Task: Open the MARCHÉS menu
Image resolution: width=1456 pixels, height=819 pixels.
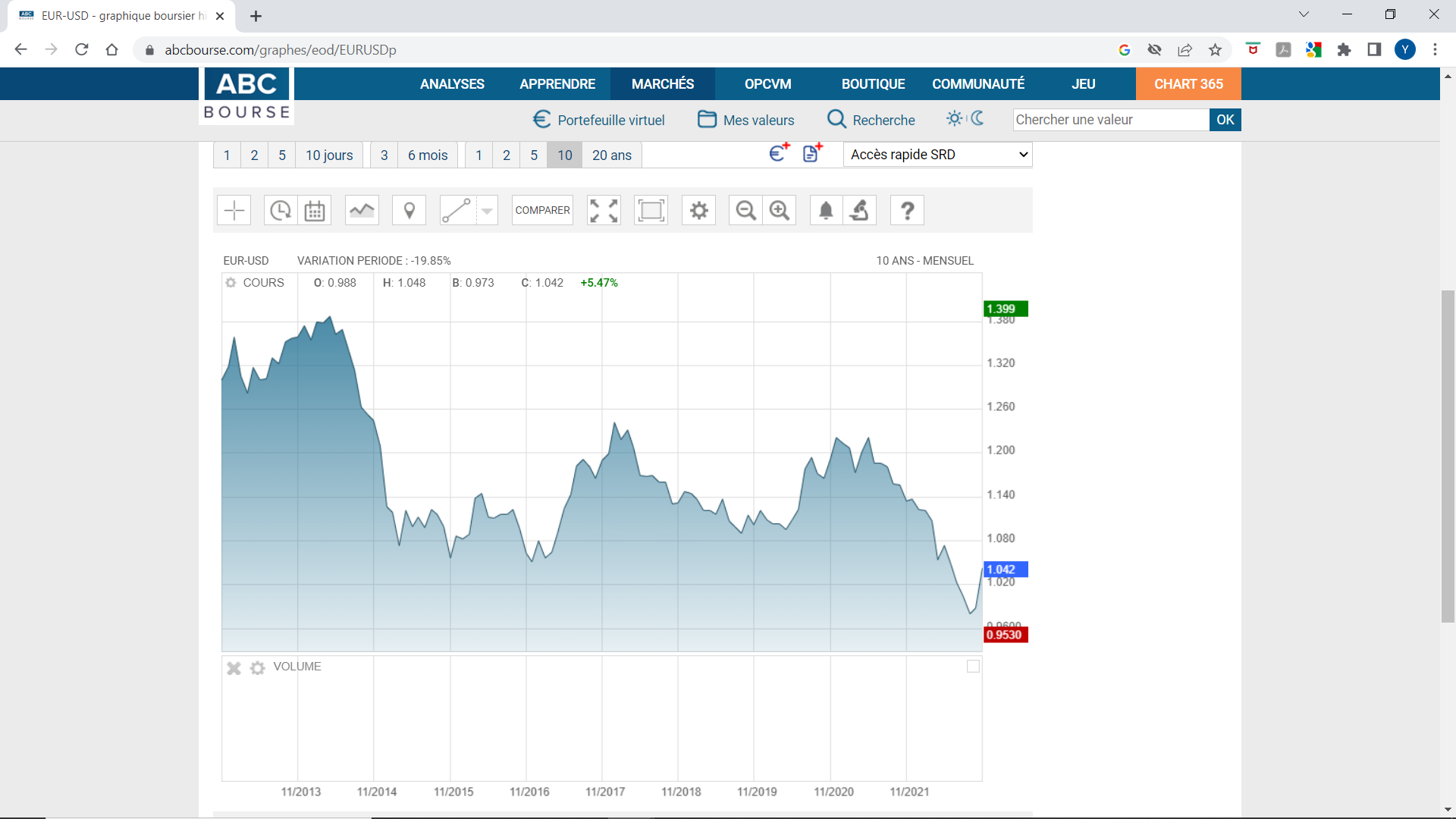Action: (x=662, y=84)
